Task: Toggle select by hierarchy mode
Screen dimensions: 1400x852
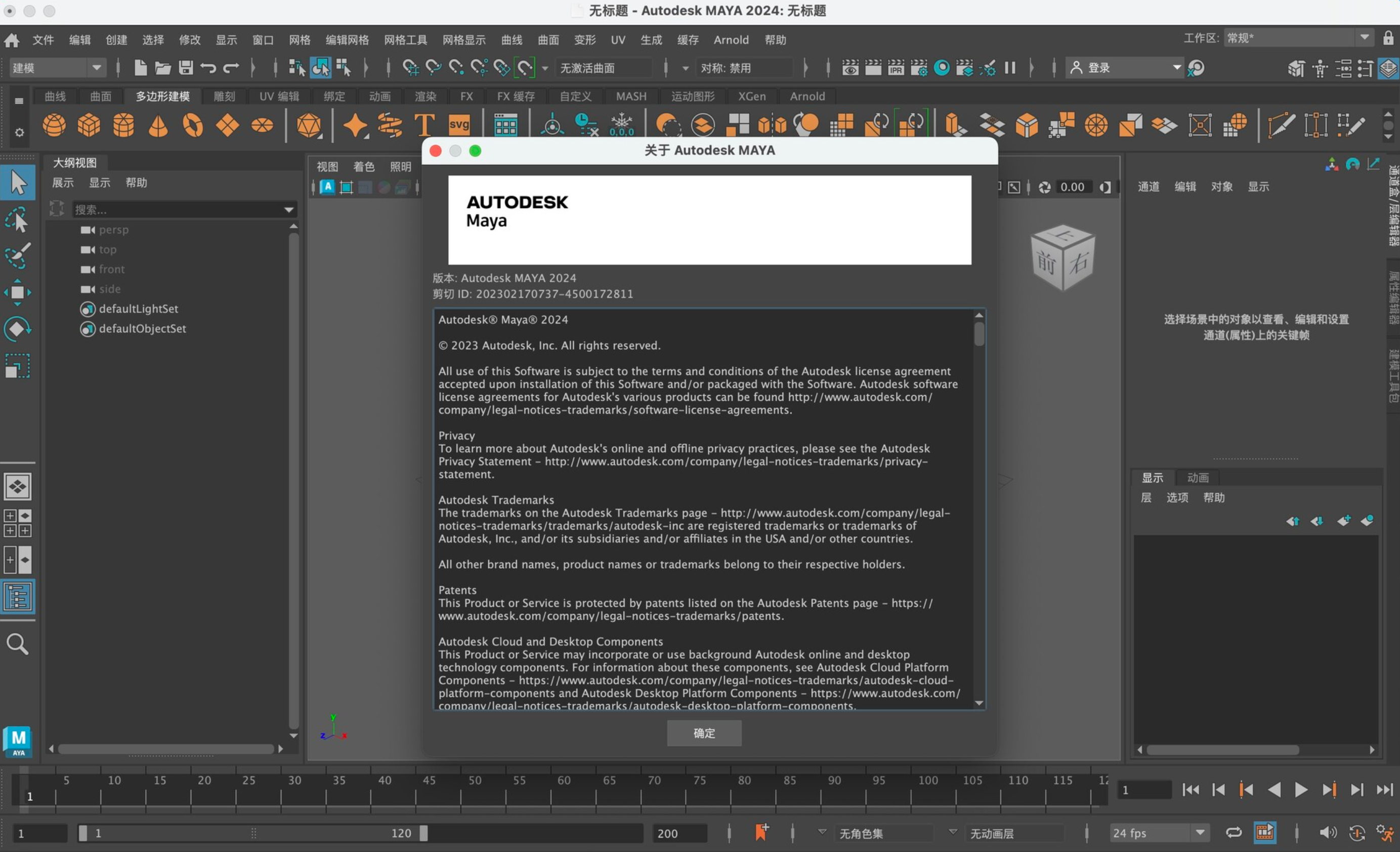Action: [296, 68]
